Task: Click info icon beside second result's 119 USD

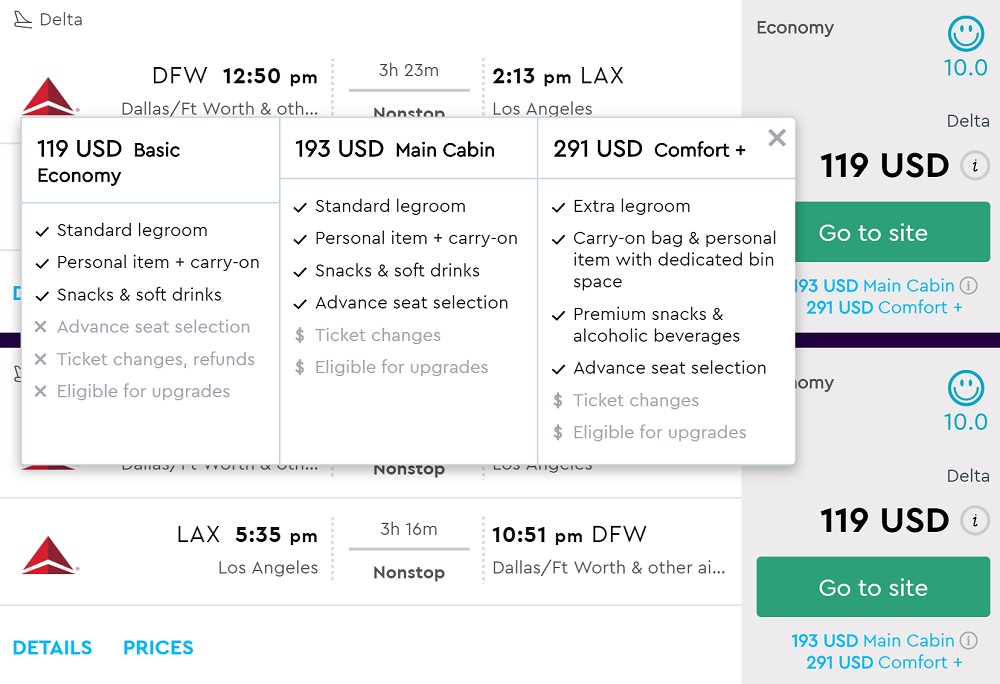Action: (x=974, y=521)
